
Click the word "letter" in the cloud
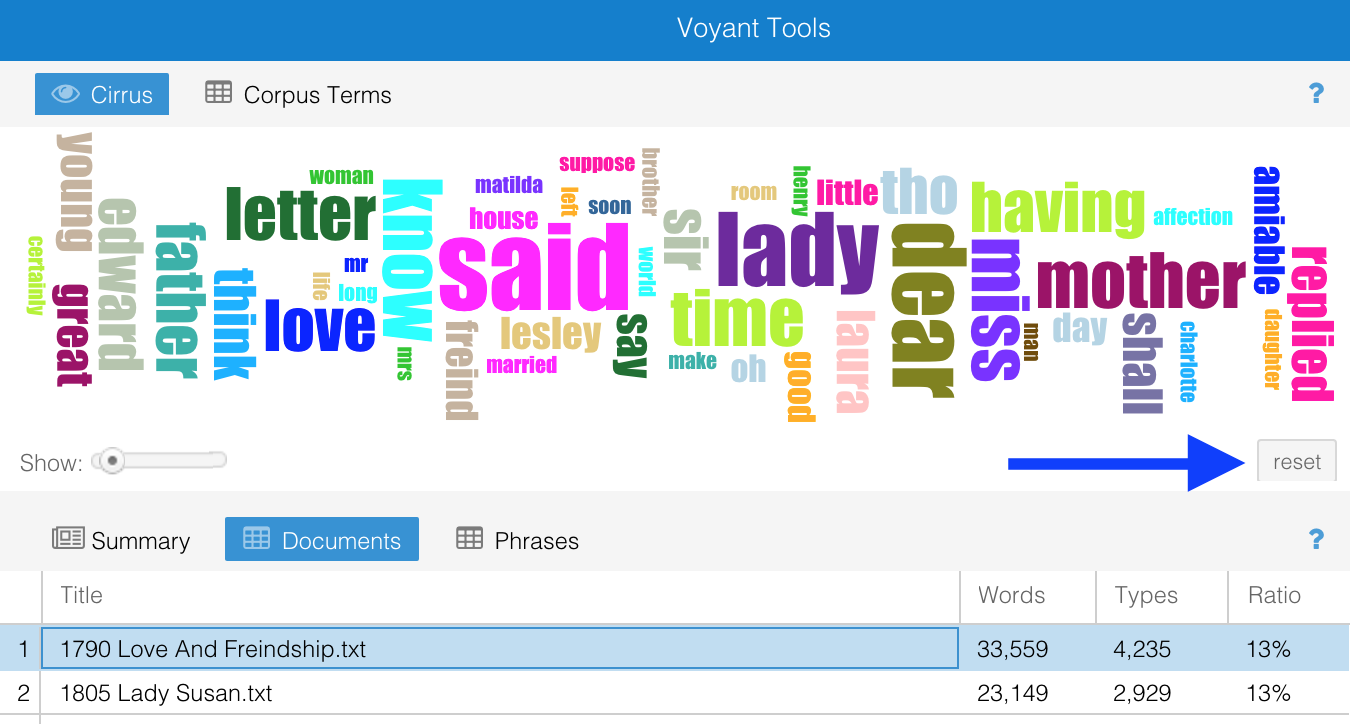(299, 215)
